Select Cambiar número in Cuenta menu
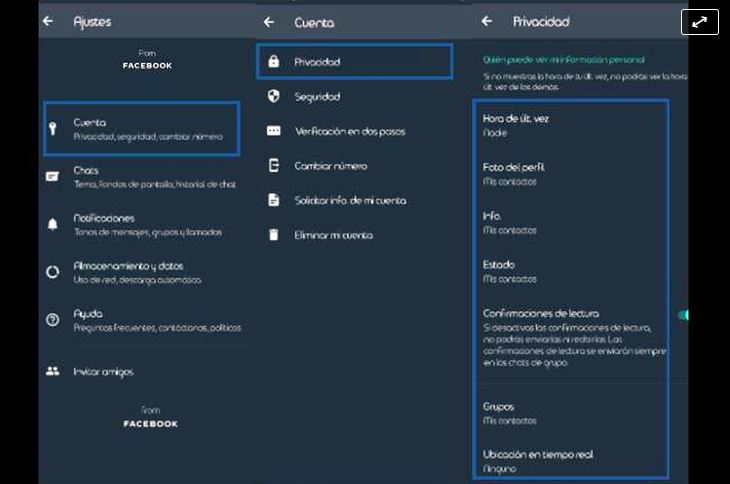Viewport: 730px width, 484px height. pos(330,166)
